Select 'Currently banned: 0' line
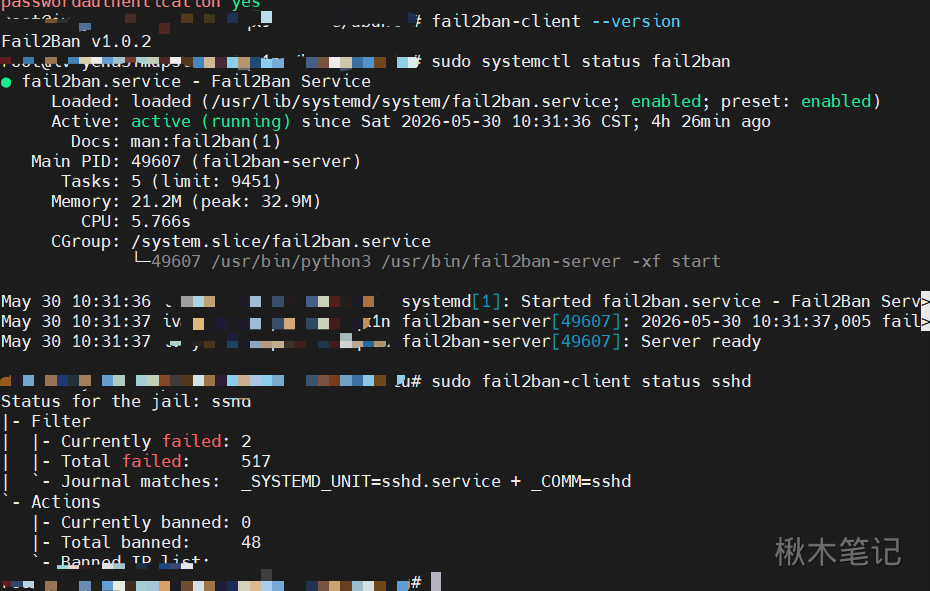 156,522
